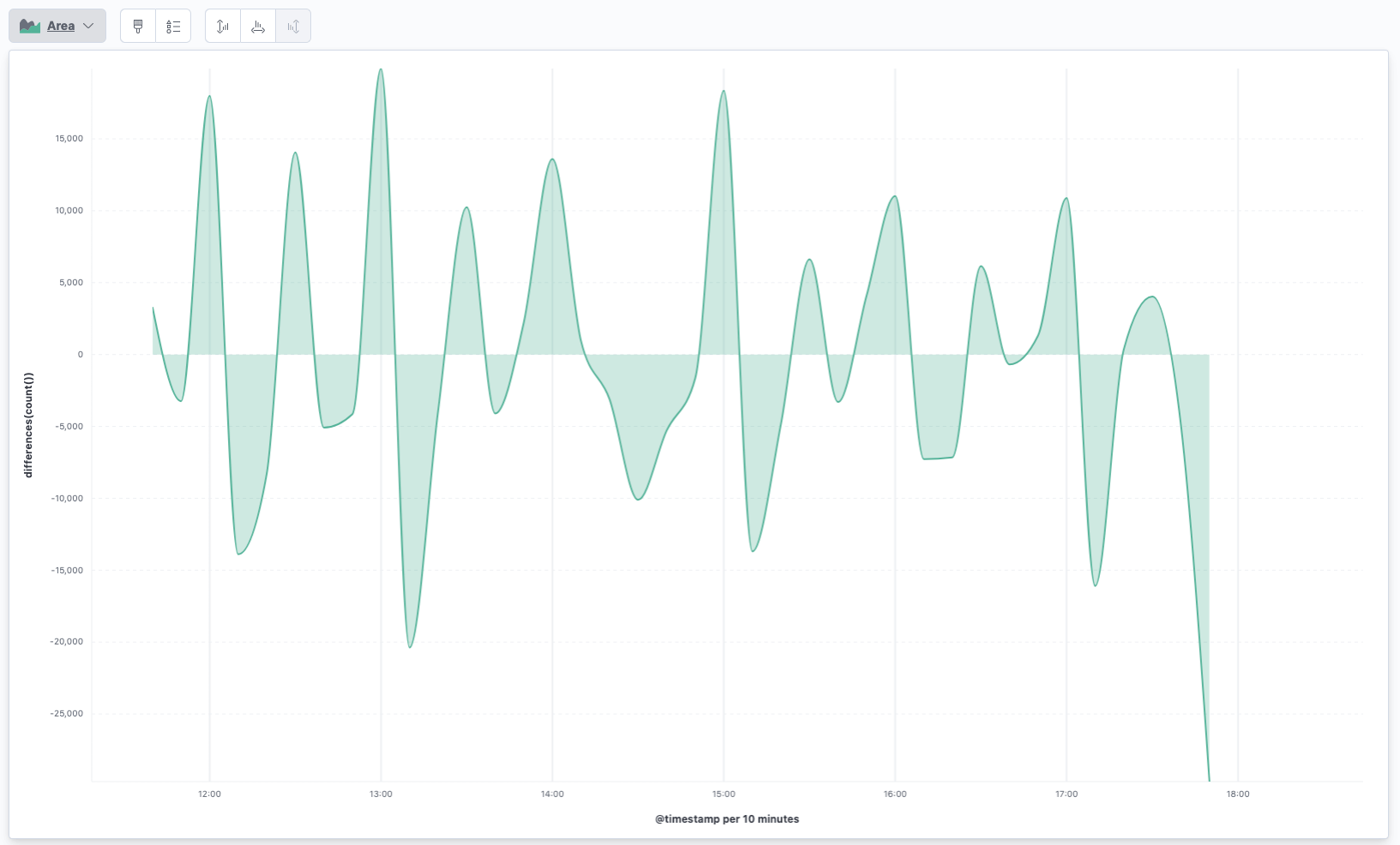Click the 12:00 x-axis tick label

coord(209,794)
